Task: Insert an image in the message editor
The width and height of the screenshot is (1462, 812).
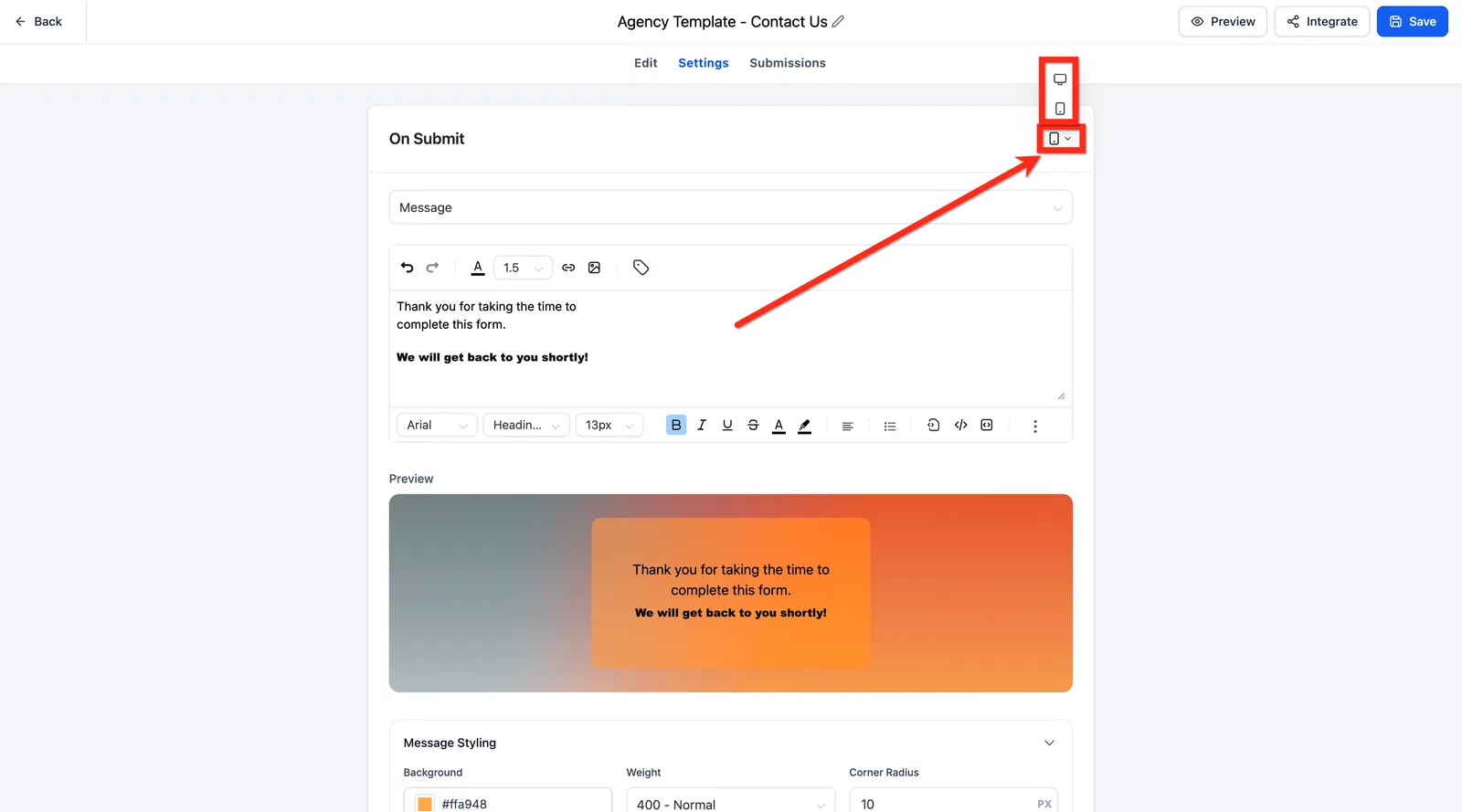Action: click(x=594, y=268)
